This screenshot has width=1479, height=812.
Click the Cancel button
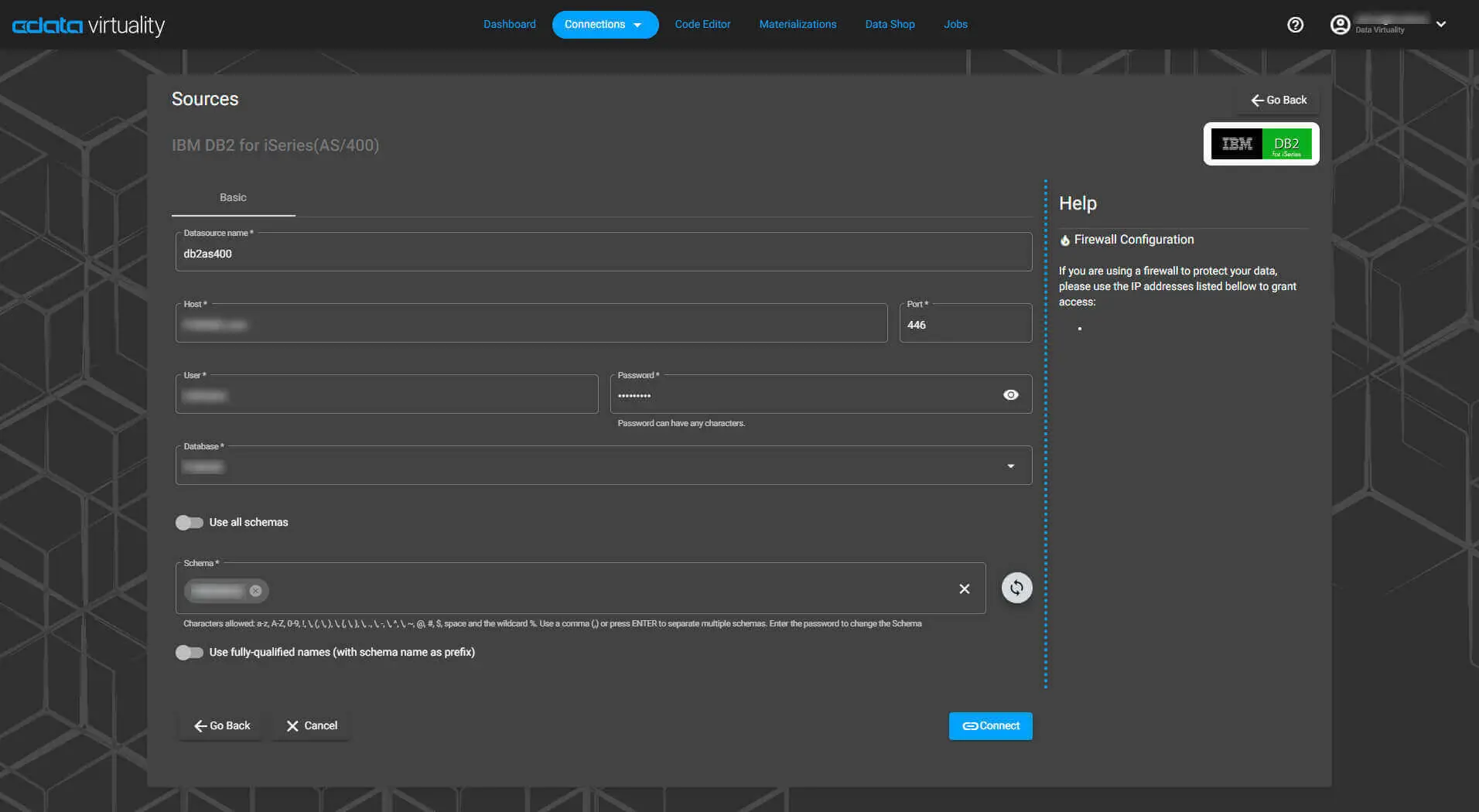[x=311, y=726]
